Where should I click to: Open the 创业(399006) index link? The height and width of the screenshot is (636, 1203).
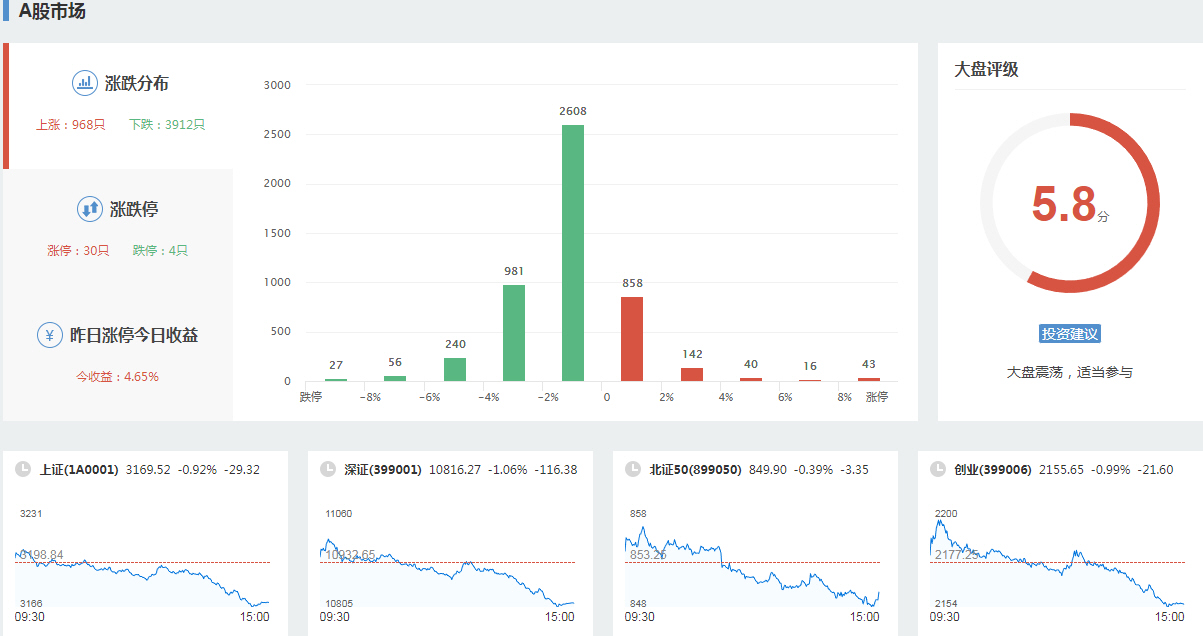pos(992,469)
